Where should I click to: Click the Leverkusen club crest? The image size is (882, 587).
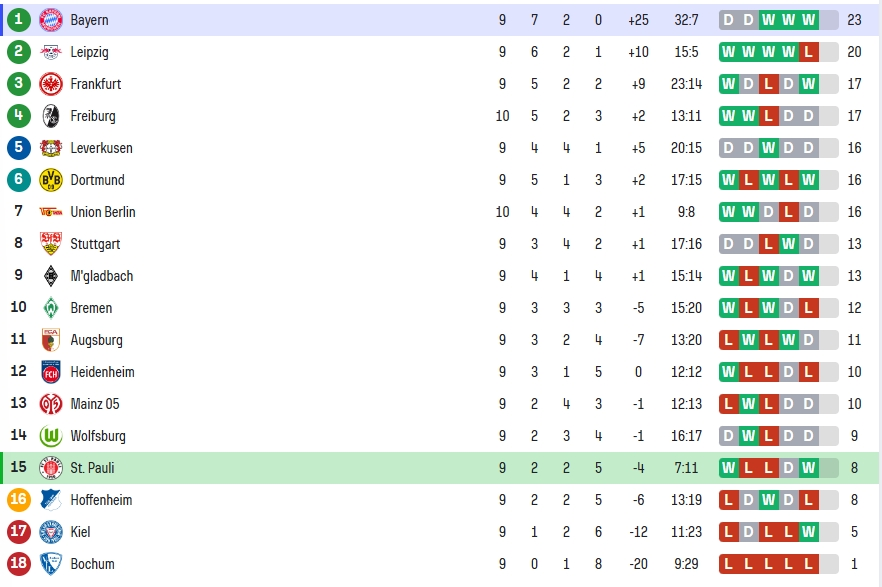[51, 148]
